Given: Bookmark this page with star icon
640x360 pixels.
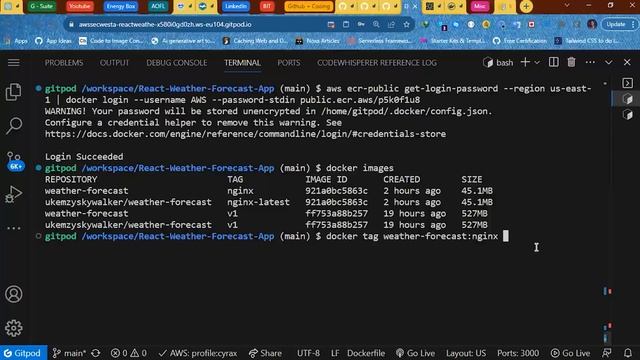Looking at the screenshot, I should coord(407,24).
